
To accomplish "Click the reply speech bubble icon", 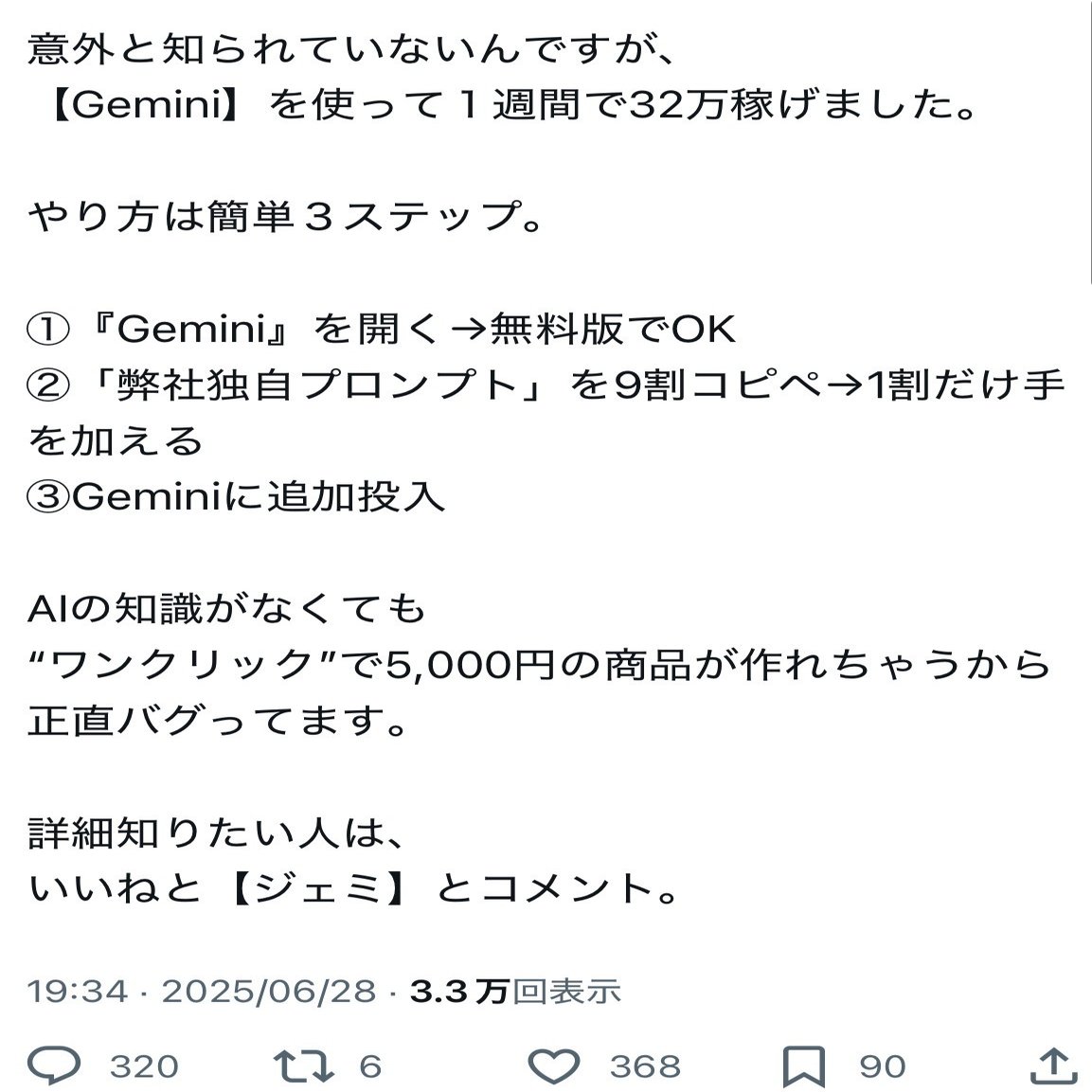I will pos(54,1065).
